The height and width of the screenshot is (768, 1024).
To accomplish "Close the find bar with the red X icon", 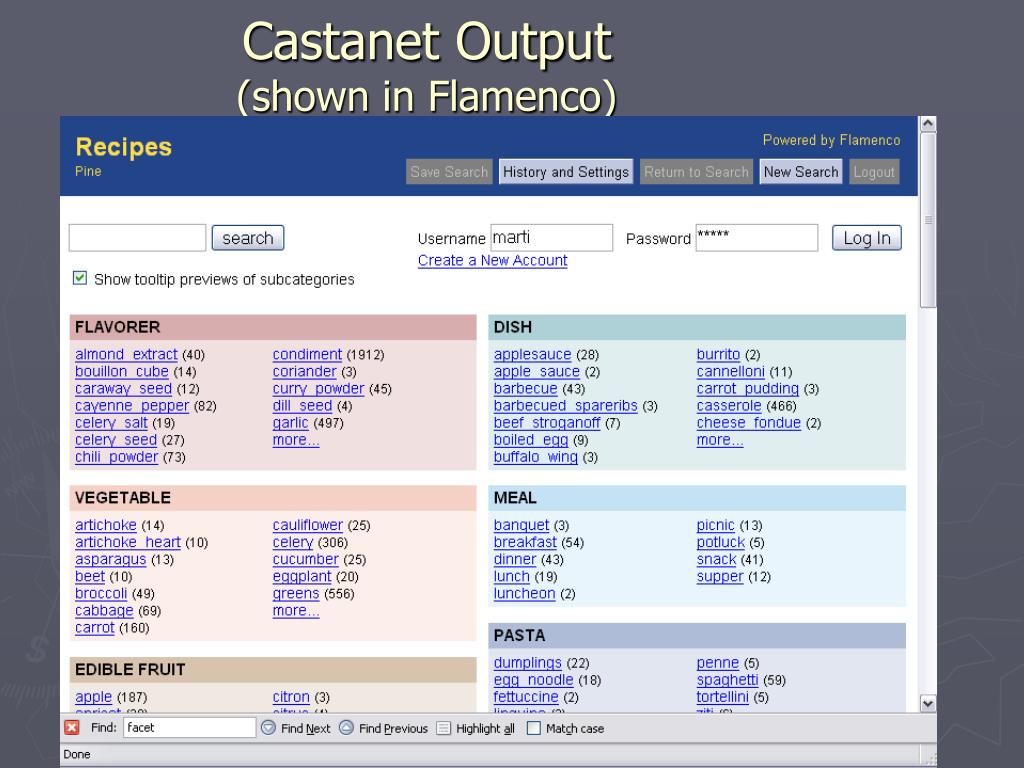I will 72,728.
